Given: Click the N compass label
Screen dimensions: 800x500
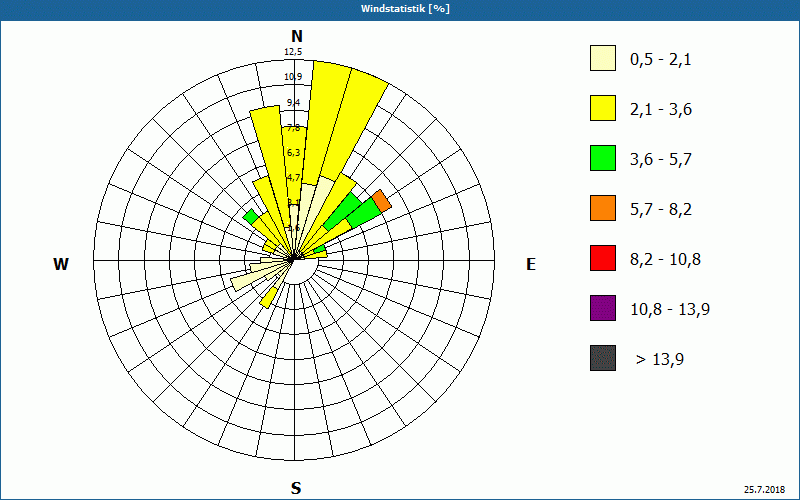Looking at the screenshot, I should coord(296,36).
